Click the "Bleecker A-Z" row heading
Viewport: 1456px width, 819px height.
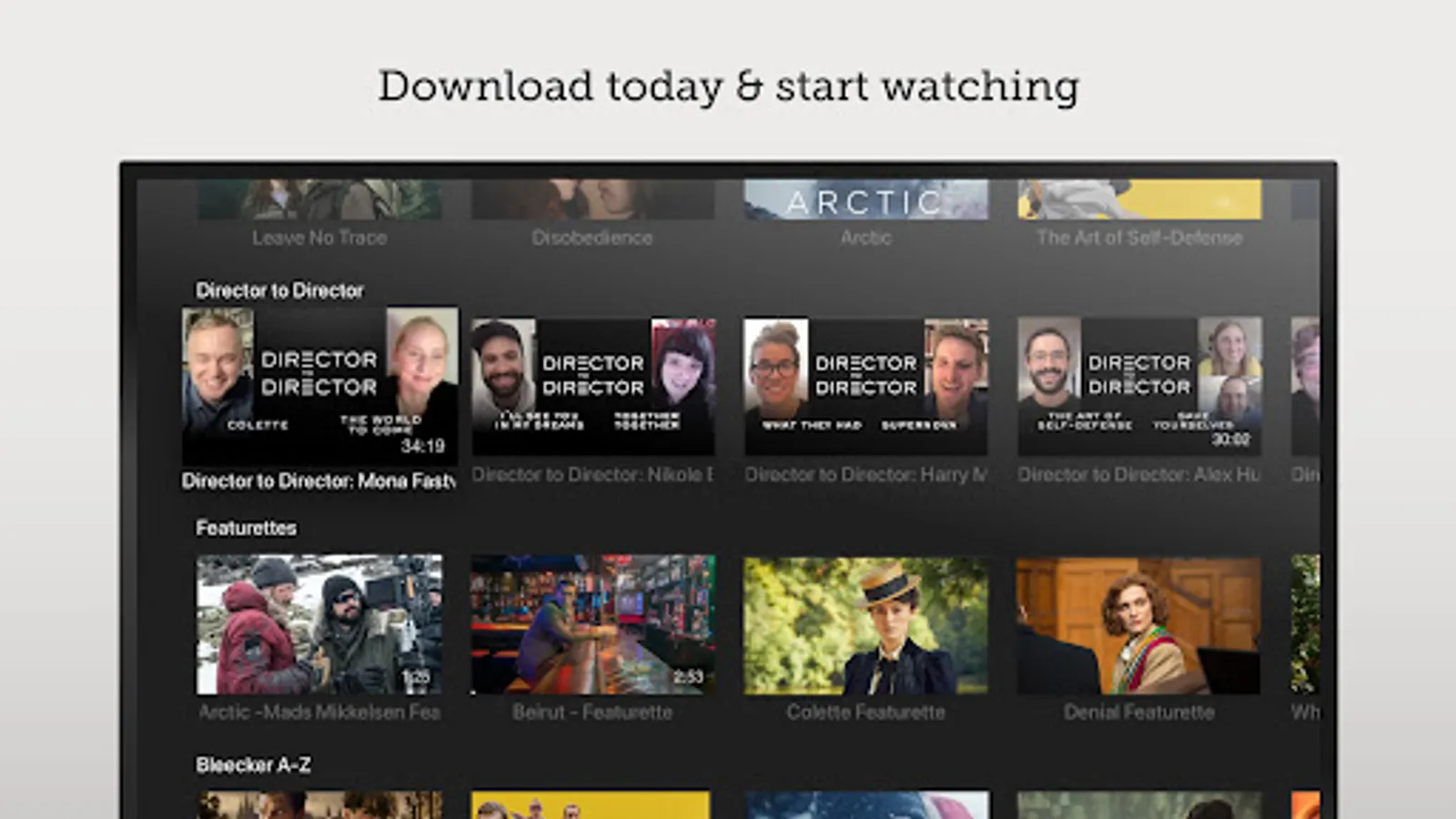click(x=253, y=765)
